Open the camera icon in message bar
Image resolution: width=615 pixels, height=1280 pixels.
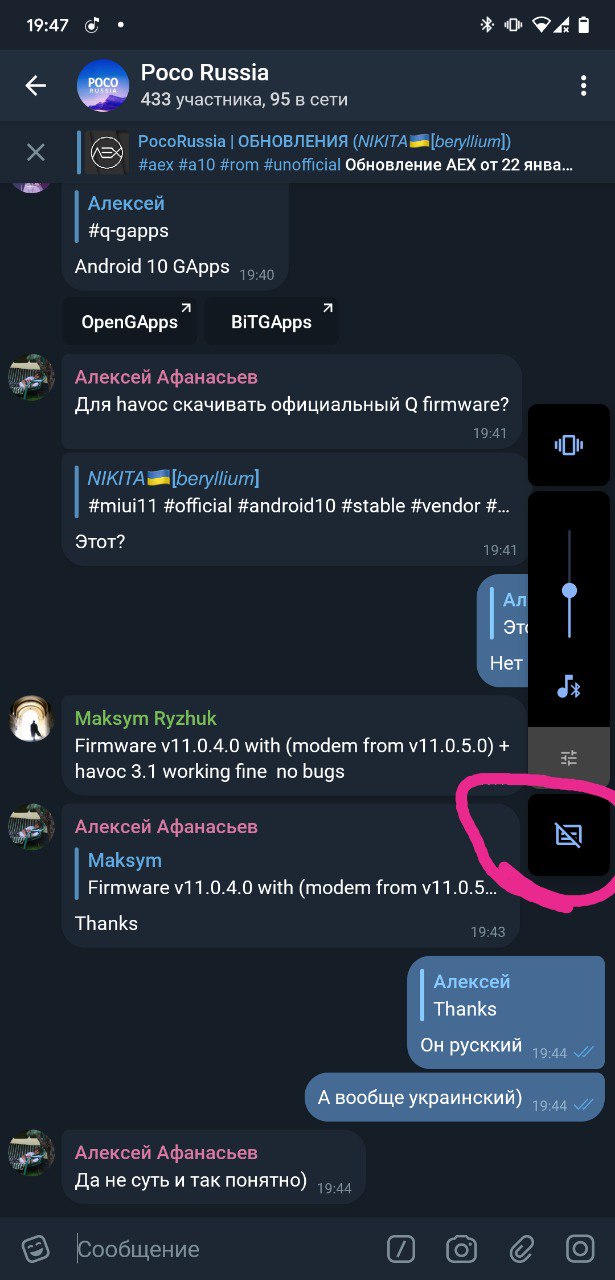point(461,1248)
